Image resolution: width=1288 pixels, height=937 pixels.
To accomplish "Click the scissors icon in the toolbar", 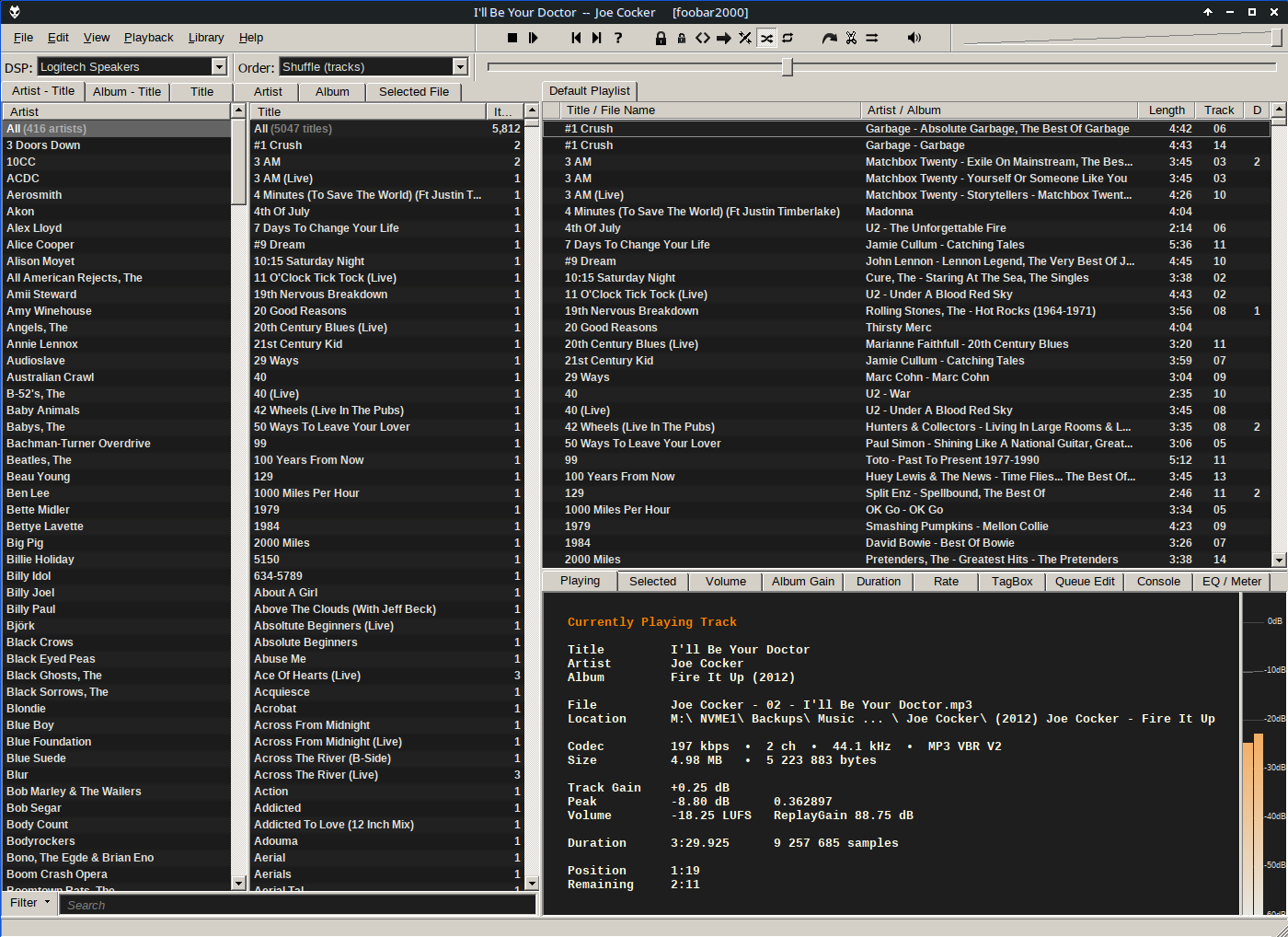I will (851, 38).
